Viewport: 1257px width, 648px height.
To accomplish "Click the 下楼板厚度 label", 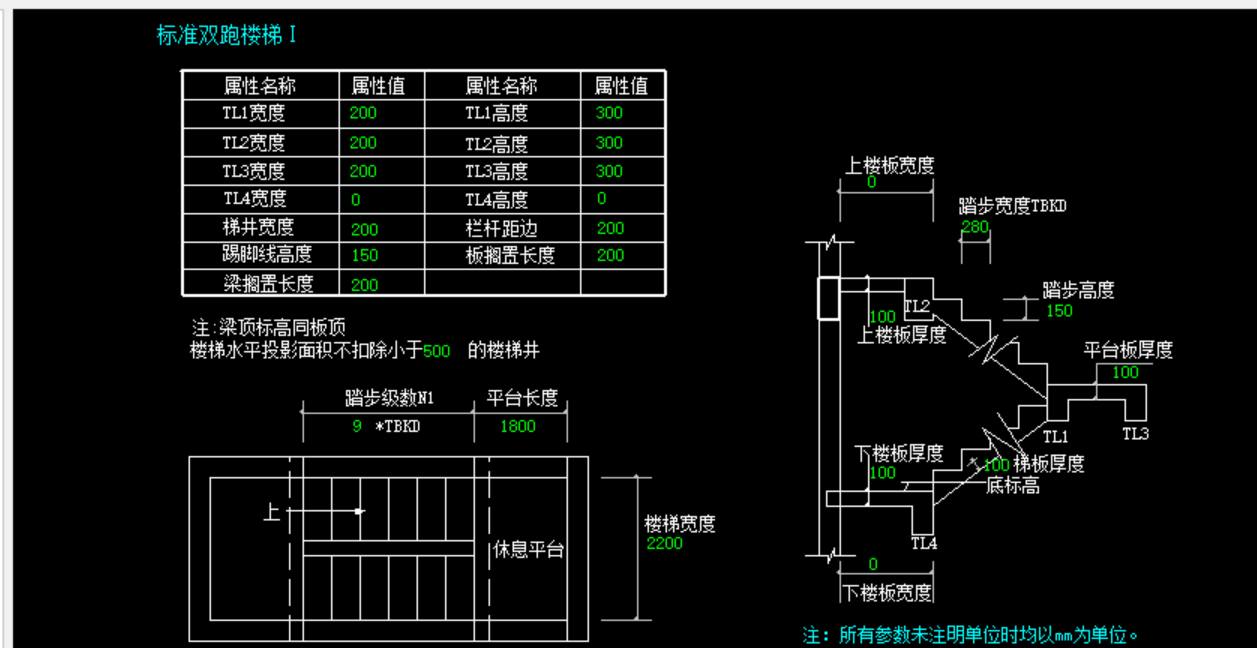I will pos(898,453).
